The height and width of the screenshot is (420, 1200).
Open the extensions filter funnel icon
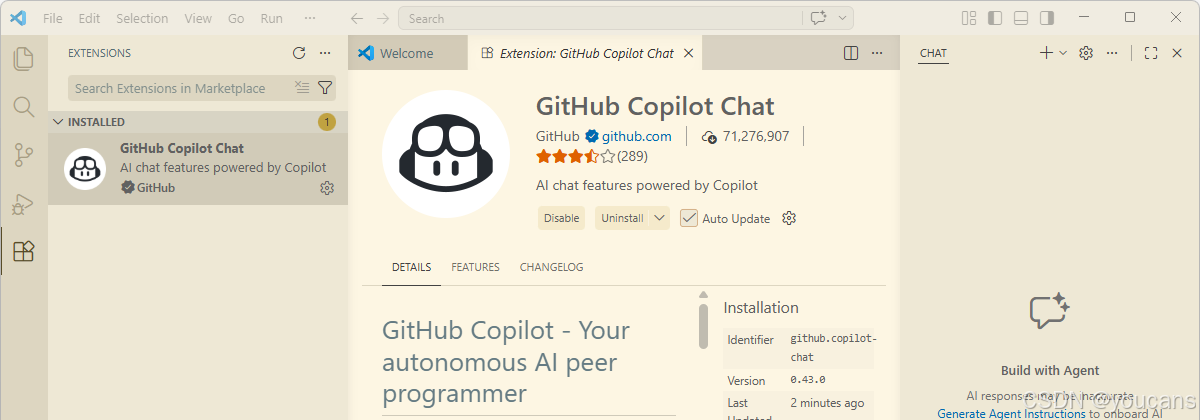click(325, 88)
